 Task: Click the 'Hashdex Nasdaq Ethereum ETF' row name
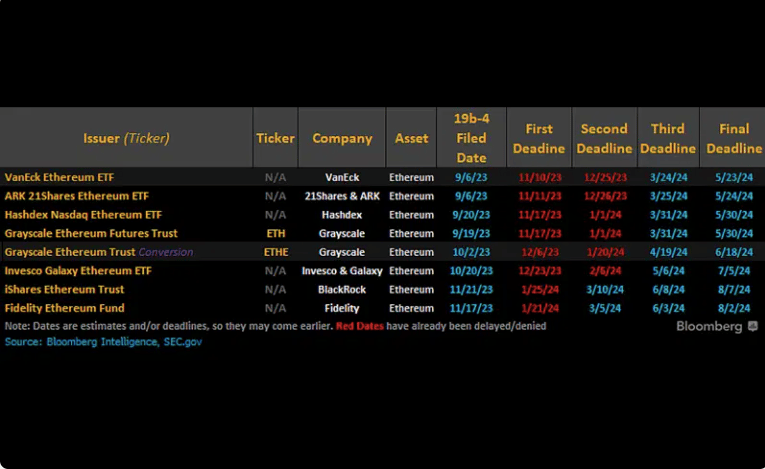pyautogui.click(x=83, y=215)
